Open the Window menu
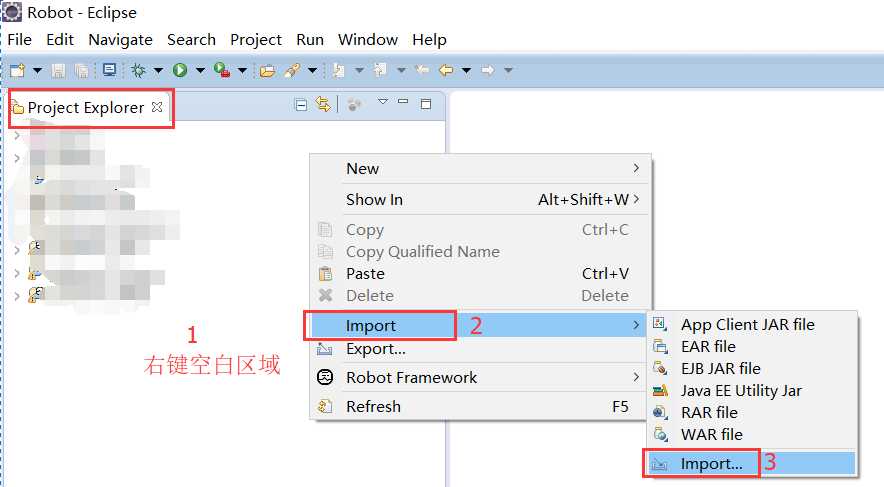Viewport: 884px width, 487px height. pyautogui.click(x=368, y=40)
